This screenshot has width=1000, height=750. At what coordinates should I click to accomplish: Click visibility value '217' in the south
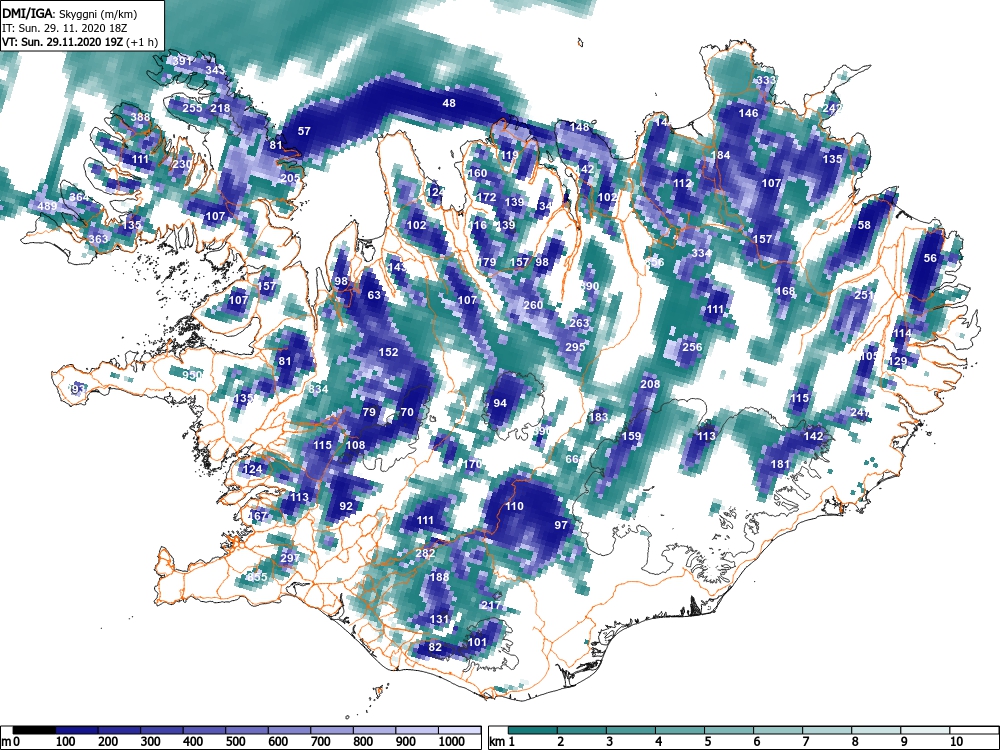point(490,605)
